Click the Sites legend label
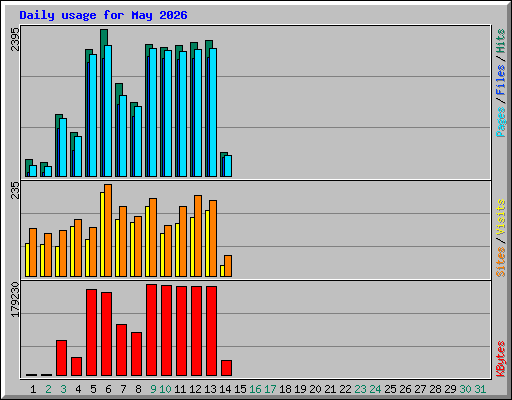This screenshot has height=400, width=512. (x=501, y=262)
